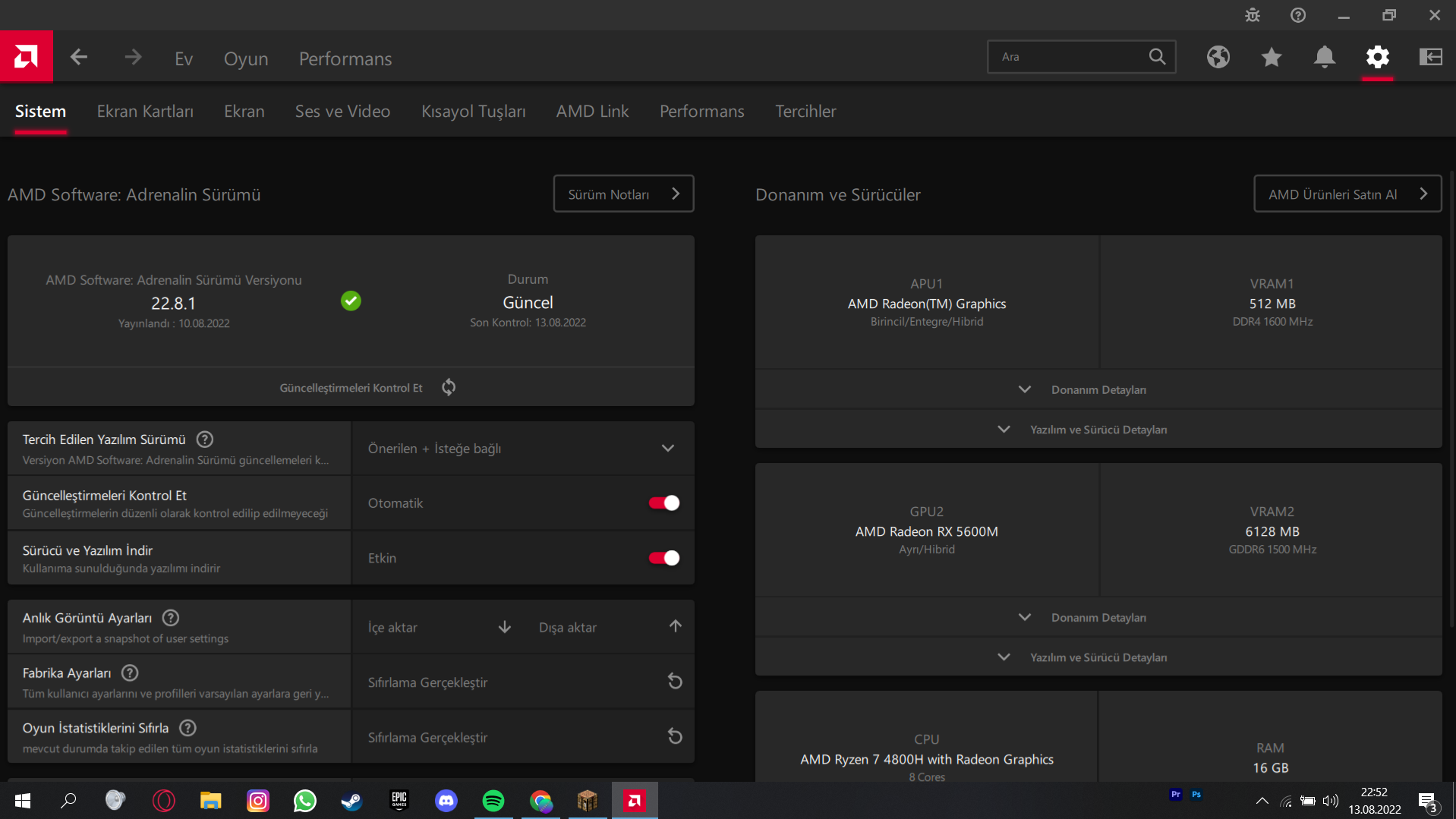Screen dimensions: 1456x819
Task: Switch to Ekran tab
Action: (x=244, y=112)
